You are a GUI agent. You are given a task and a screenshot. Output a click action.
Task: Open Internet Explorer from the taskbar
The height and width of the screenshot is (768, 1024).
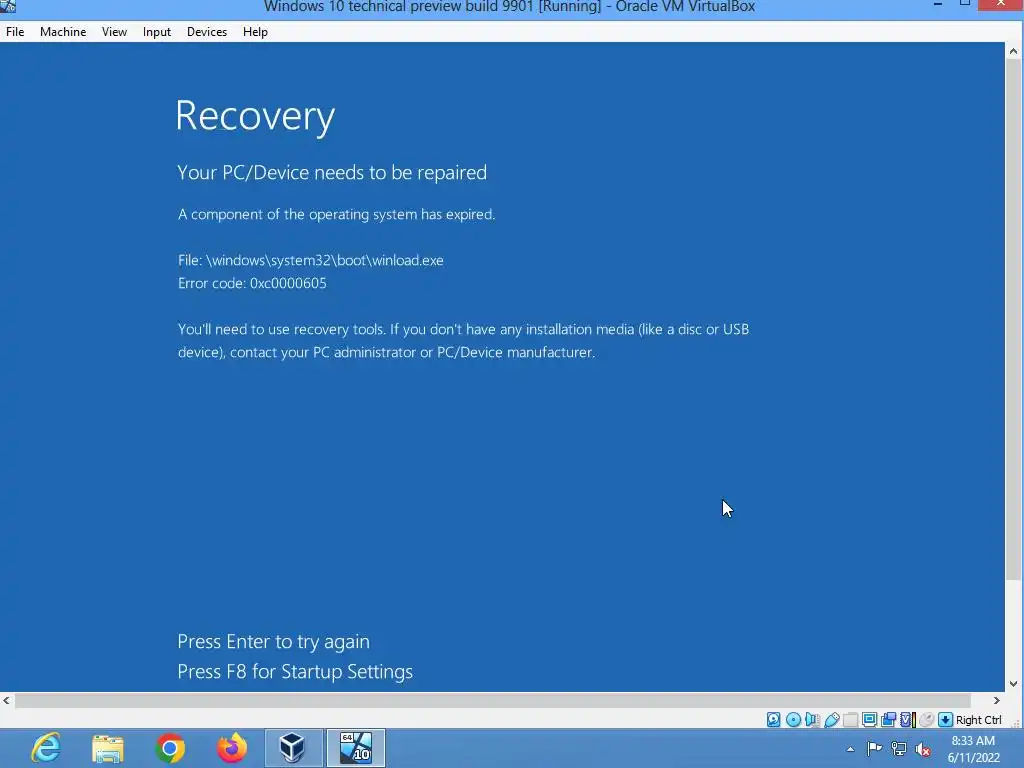[x=46, y=748]
